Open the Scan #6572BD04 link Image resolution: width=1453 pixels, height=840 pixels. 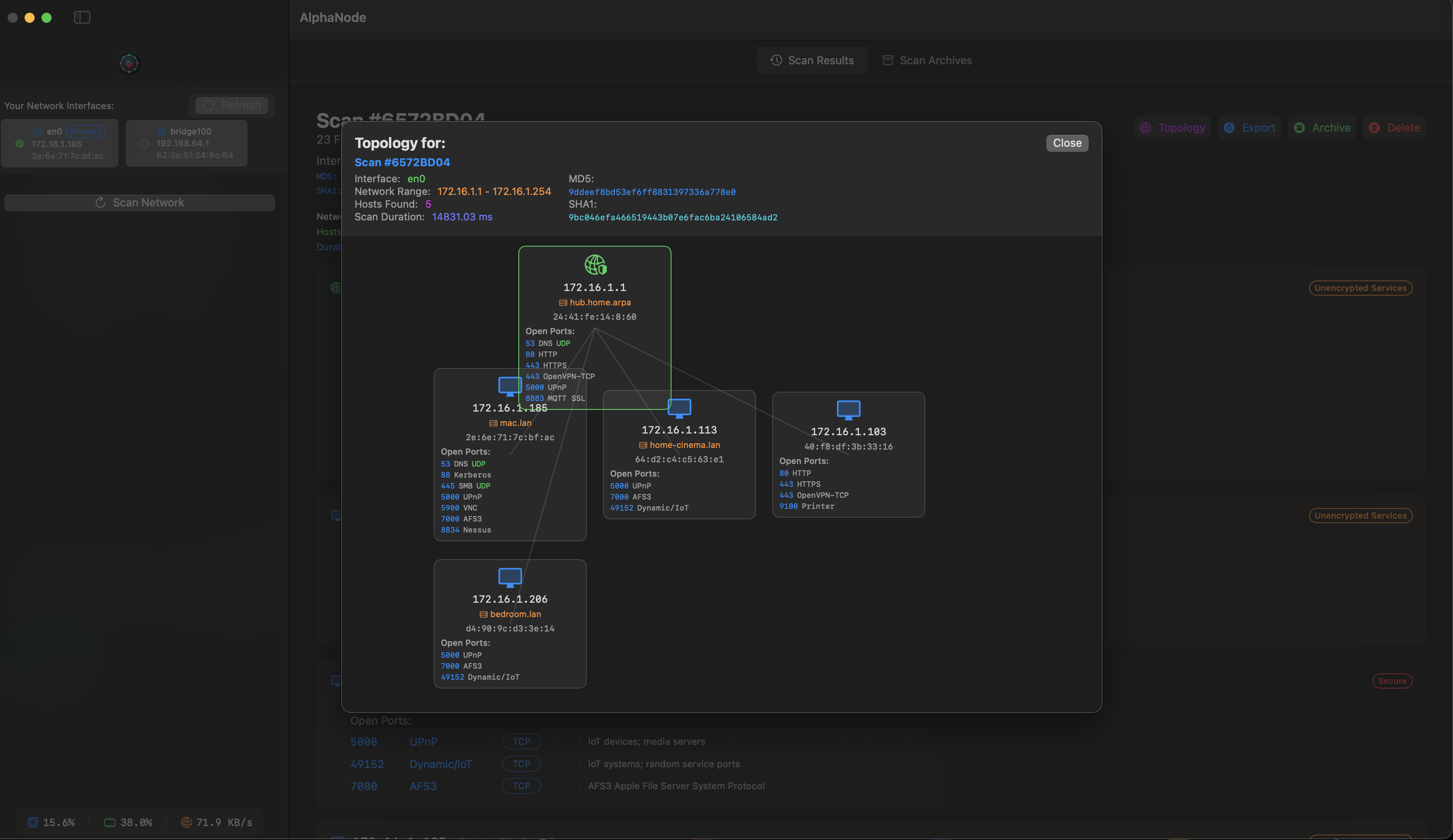(402, 162)
